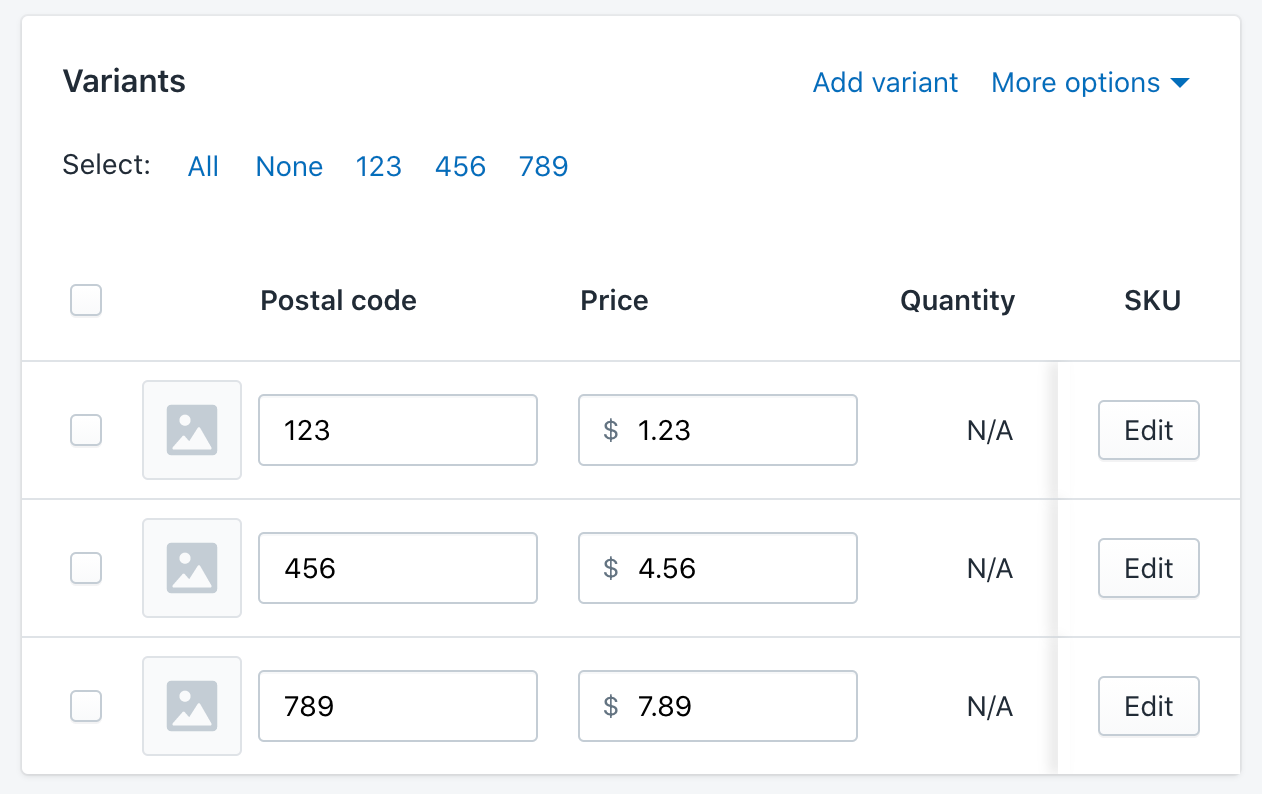Select All variants link

(x=203, y=166)
